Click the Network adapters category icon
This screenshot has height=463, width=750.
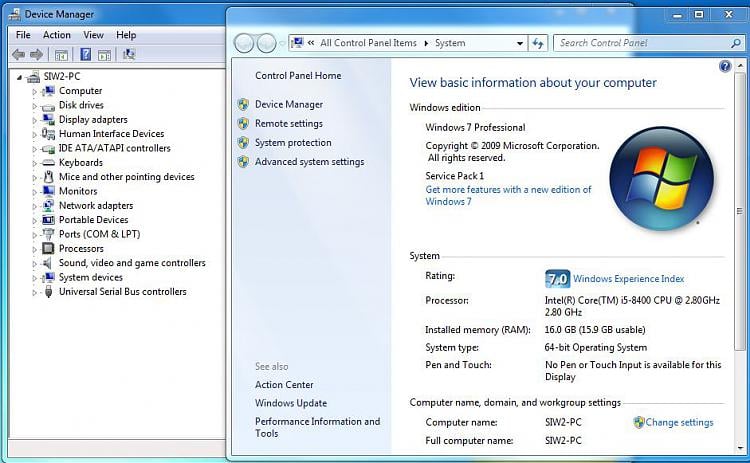click(48, 206)
